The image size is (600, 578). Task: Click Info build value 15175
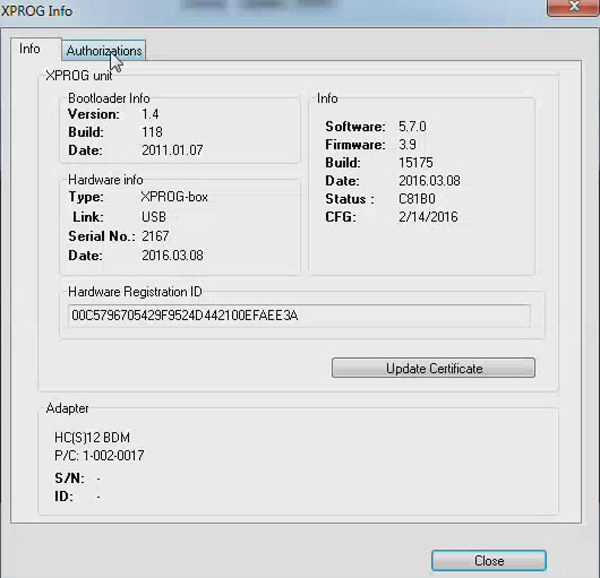(416, 163)
